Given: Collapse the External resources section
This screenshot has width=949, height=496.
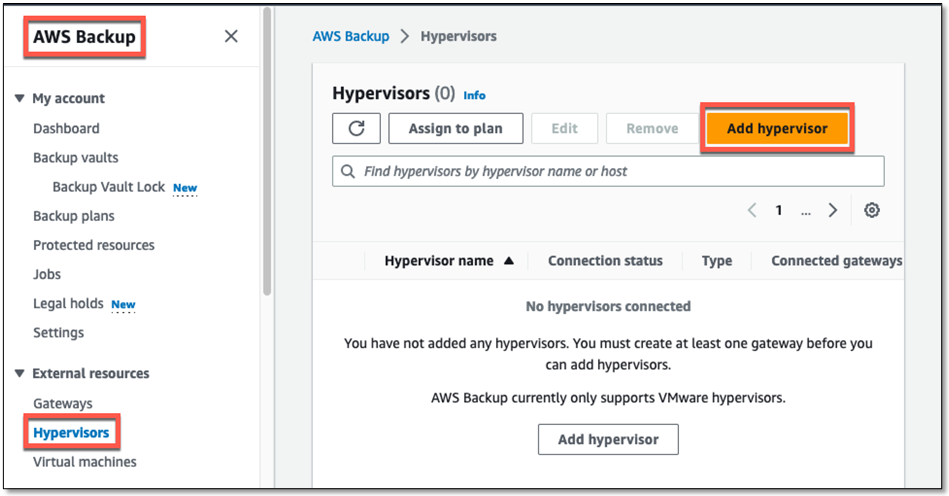Looking at the screenshot, I should click(x=19, y=373).
